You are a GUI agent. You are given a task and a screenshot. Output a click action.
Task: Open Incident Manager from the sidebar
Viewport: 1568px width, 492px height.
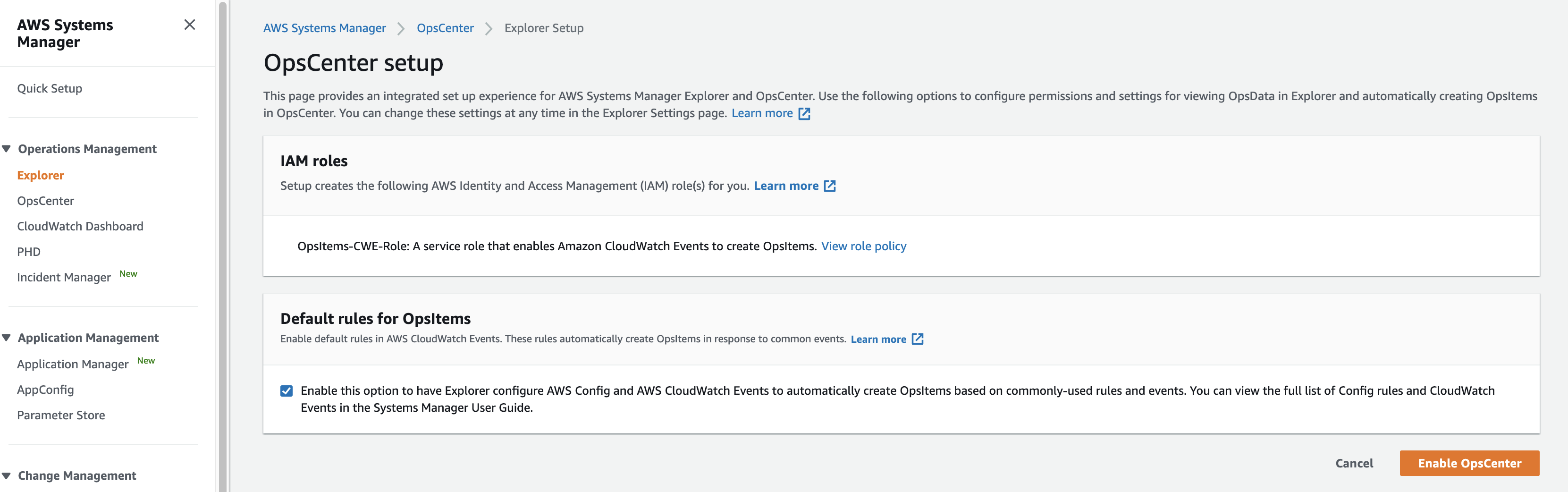[64, 277]
